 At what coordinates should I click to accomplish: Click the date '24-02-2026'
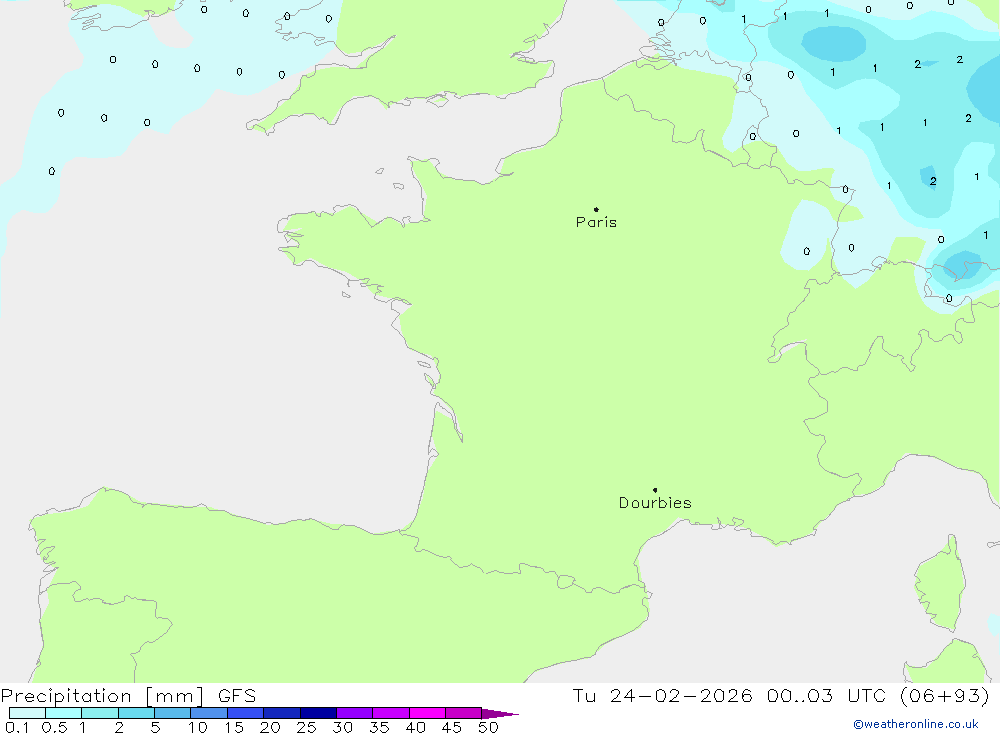click(681, 695)
